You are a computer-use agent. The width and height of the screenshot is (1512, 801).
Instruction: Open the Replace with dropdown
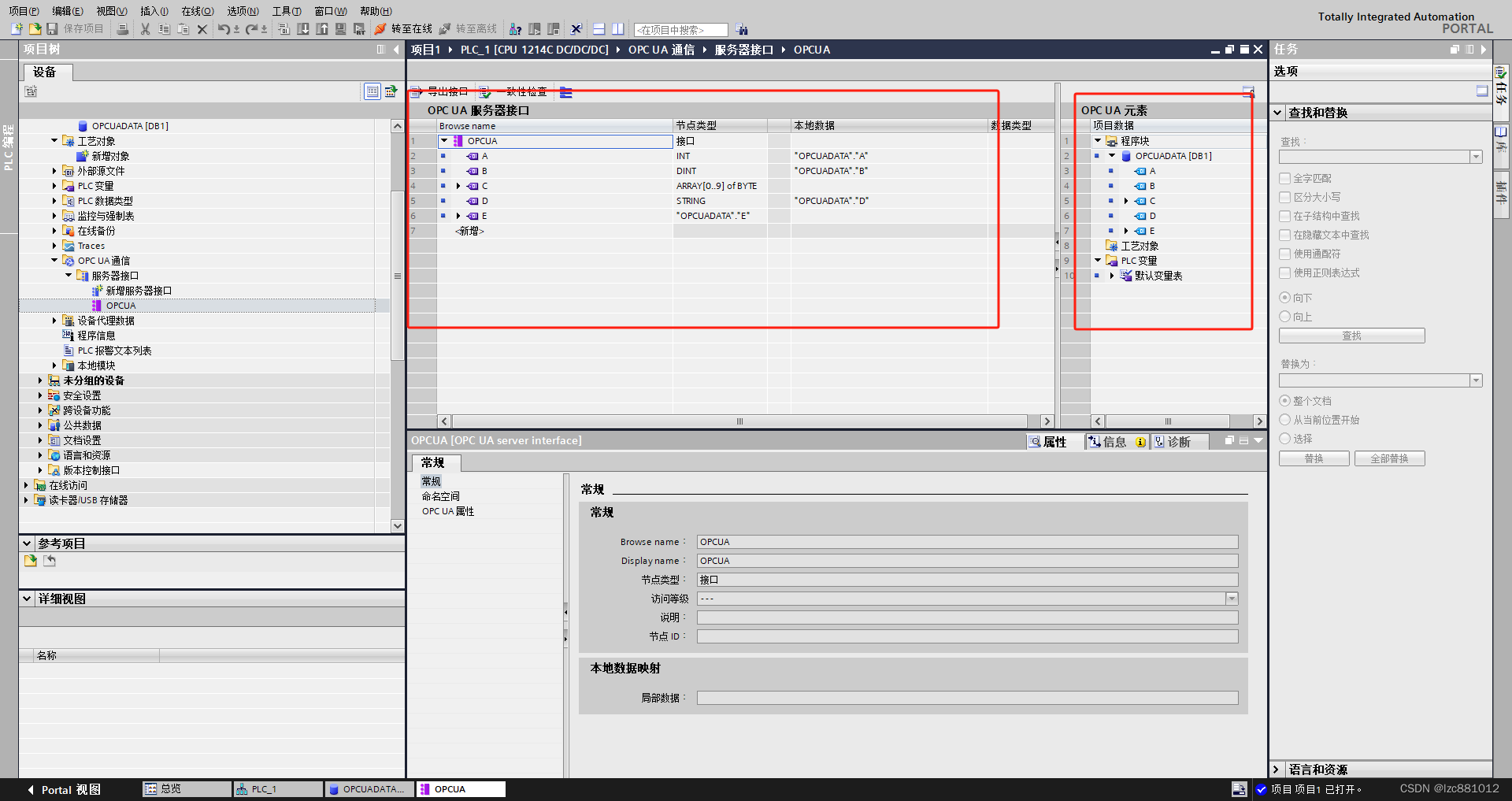click(1477, 381)
